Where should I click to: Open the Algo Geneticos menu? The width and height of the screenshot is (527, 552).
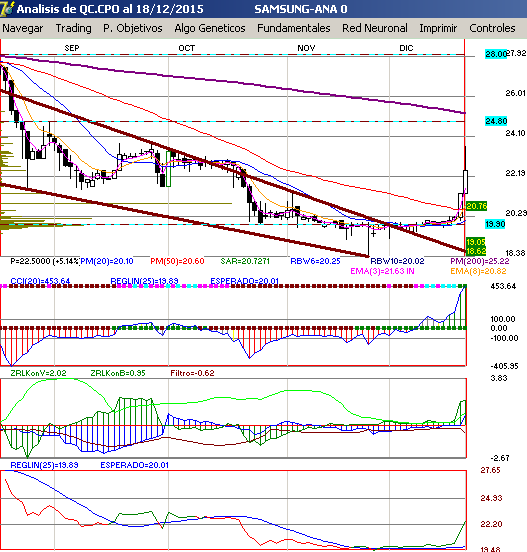pyautogui.click(x=210, y=28)
